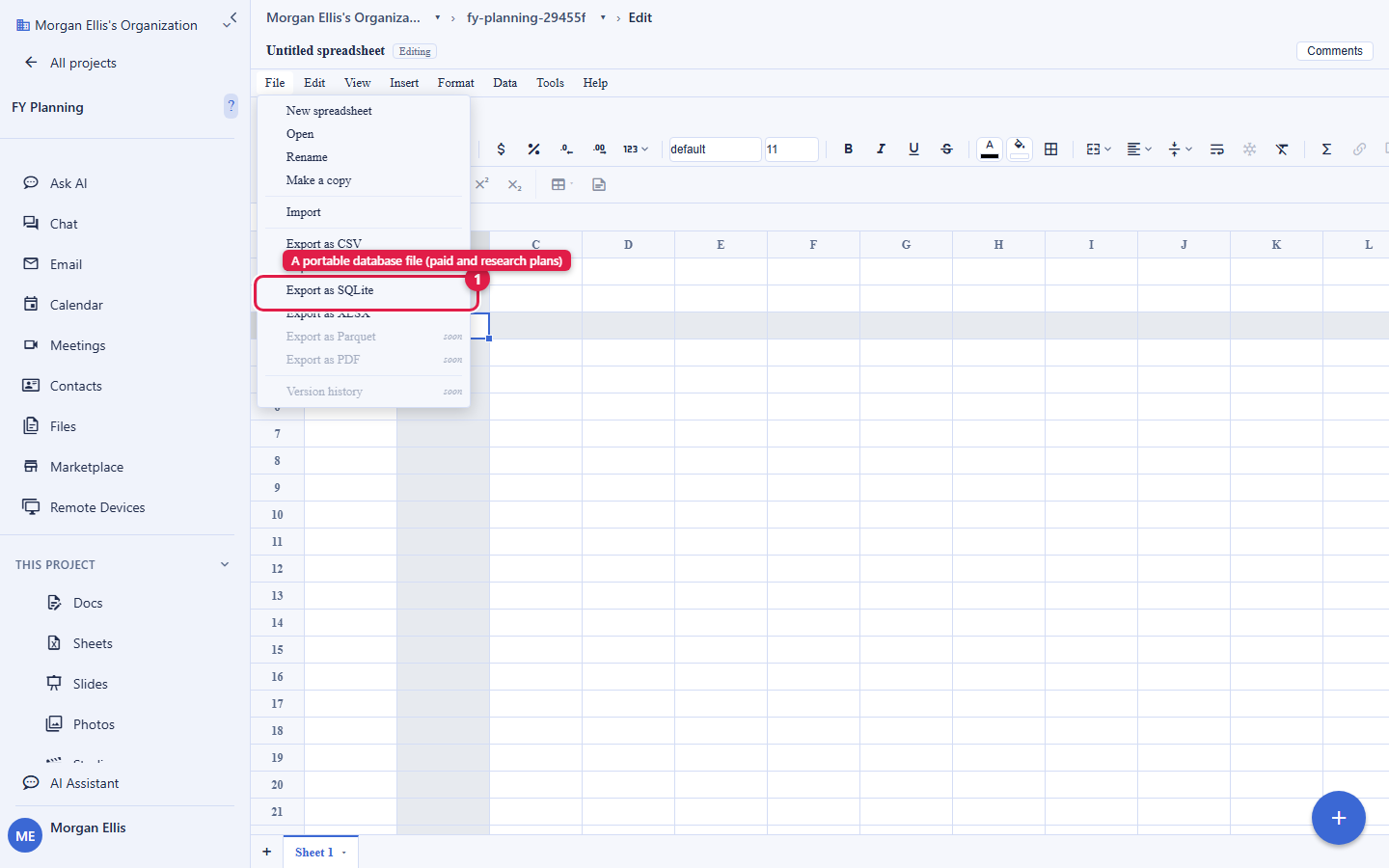
Task: Expand the merge cells dropdown
Action: pos(1099,149)
